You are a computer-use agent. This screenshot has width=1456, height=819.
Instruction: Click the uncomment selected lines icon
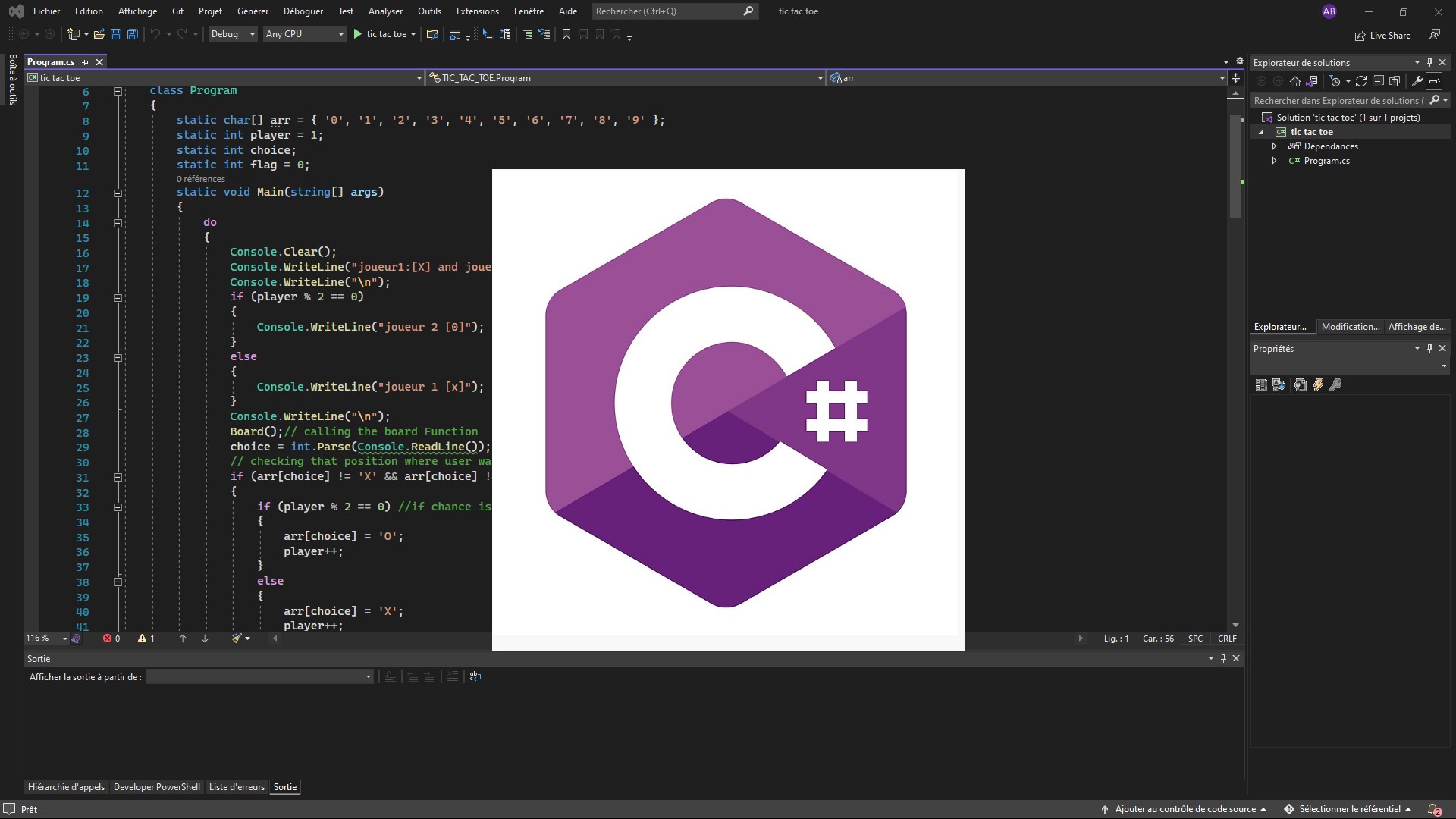(544, 34)
